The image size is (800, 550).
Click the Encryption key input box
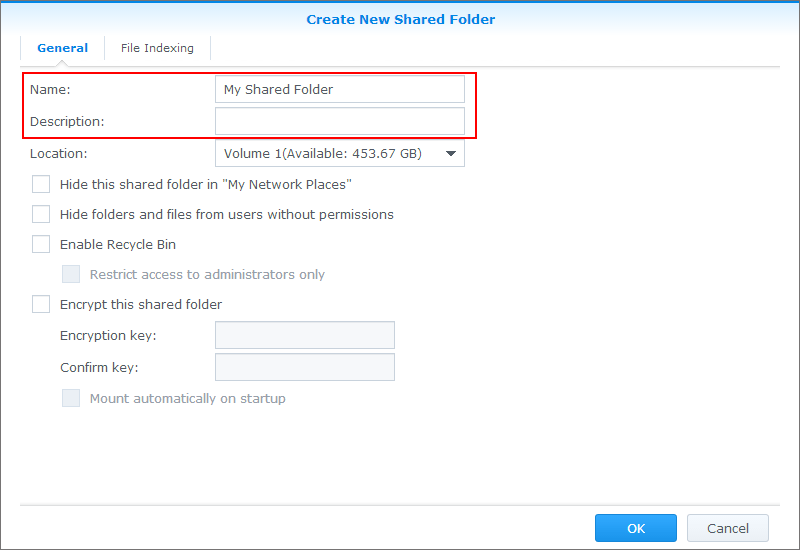pyautogui.click(x=305, y=335)
